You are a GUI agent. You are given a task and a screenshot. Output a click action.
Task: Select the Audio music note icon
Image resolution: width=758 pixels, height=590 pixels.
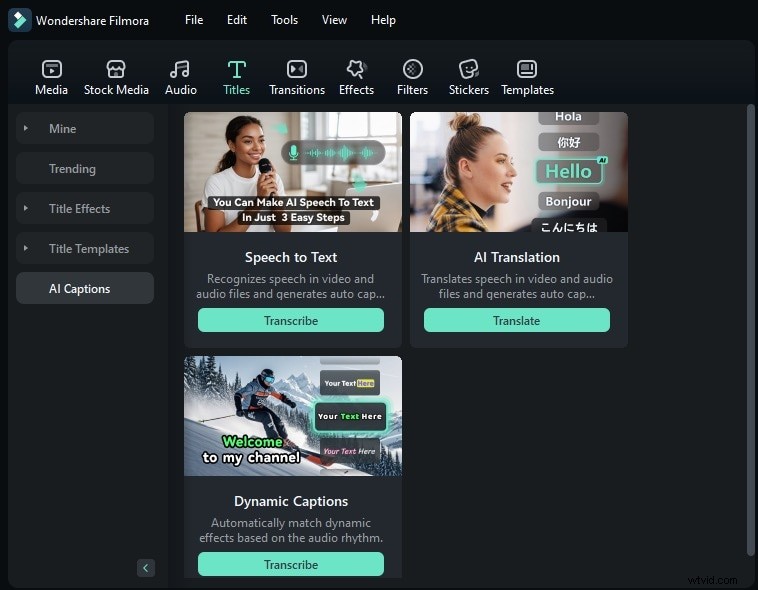(180, 69)
